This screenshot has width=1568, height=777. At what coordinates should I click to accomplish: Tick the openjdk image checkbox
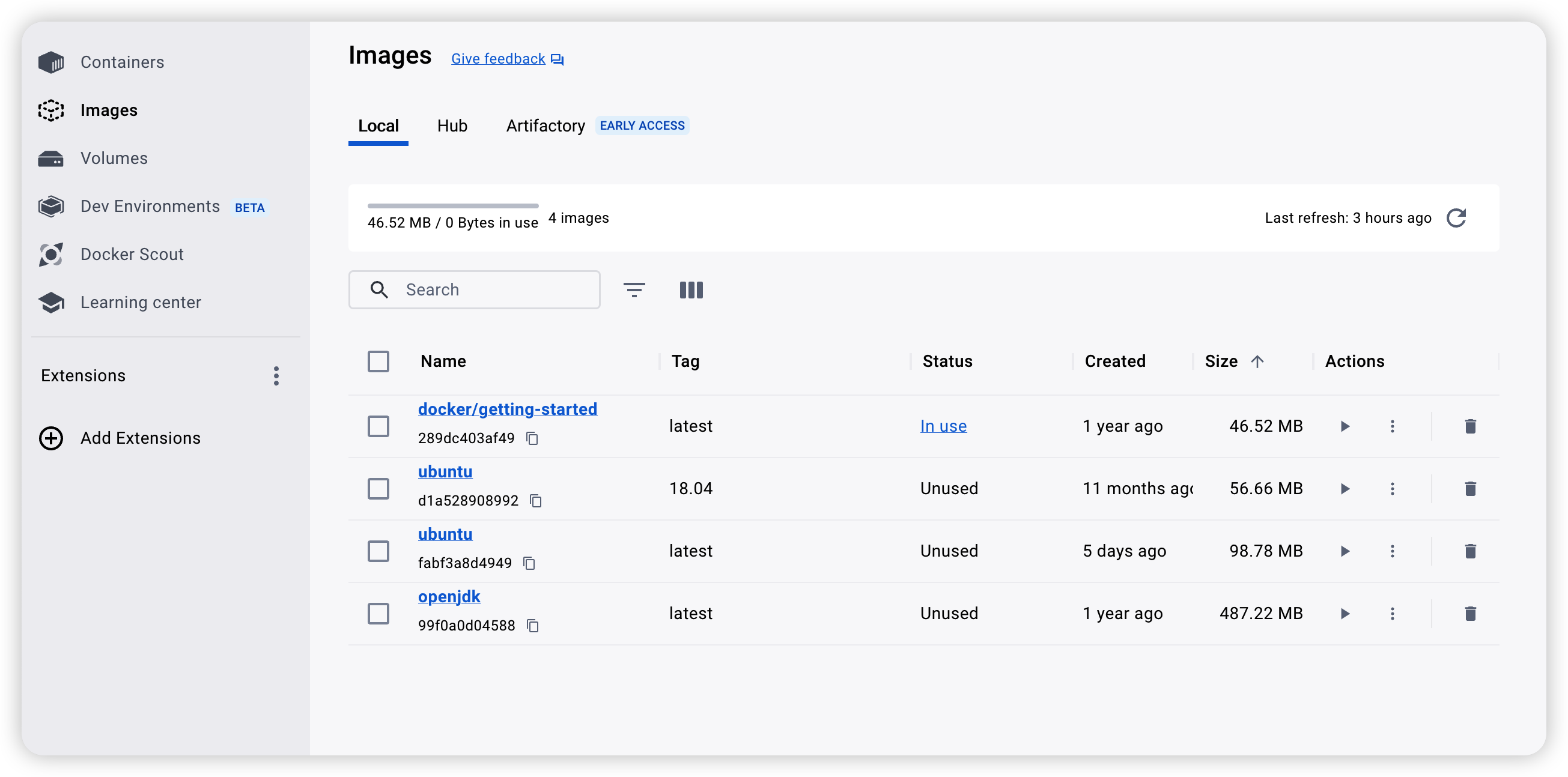click(x=378, y=613)
